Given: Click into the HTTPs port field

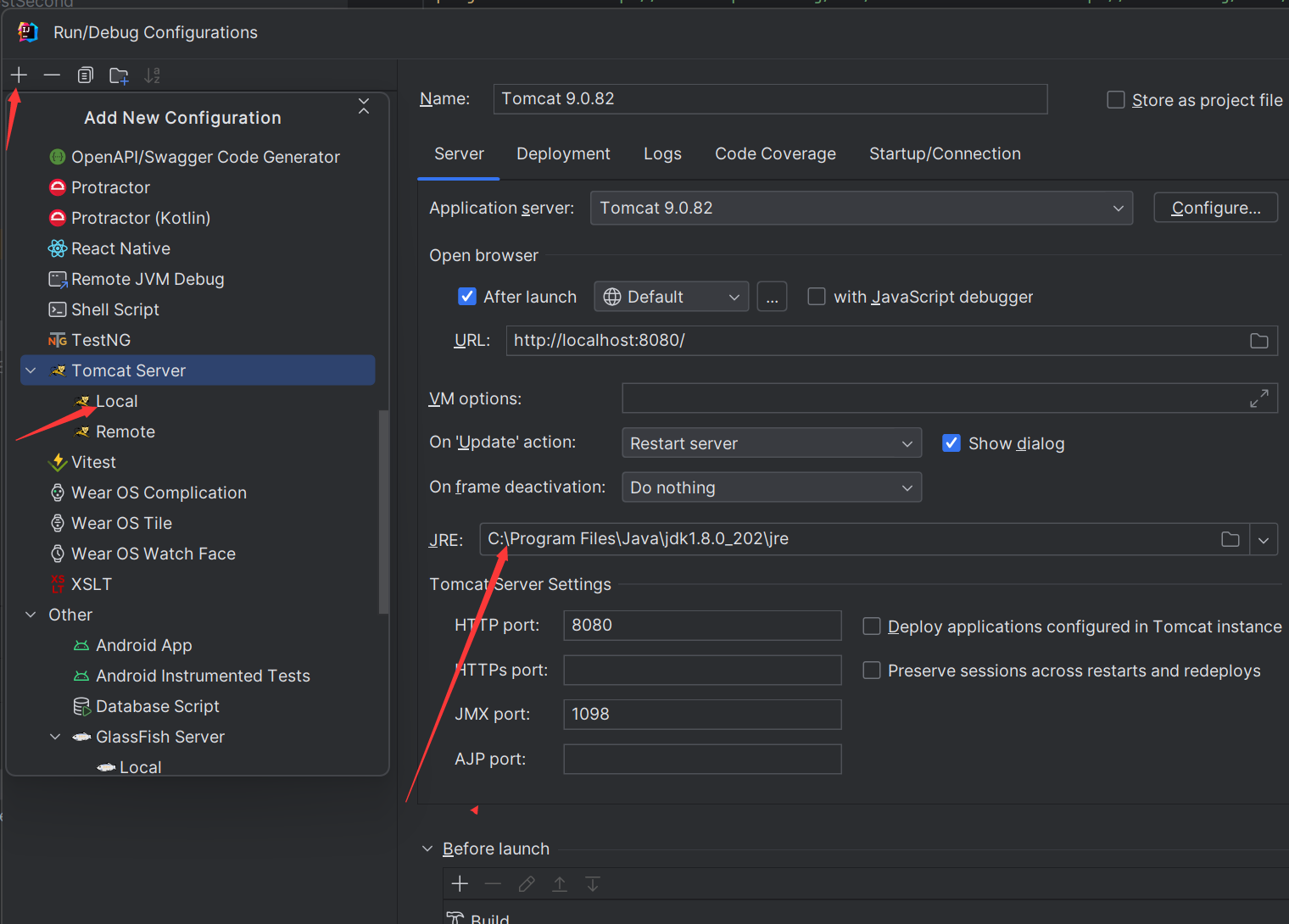Looking at the screenshot, I should pyautogui.click(x=702, y=670).
